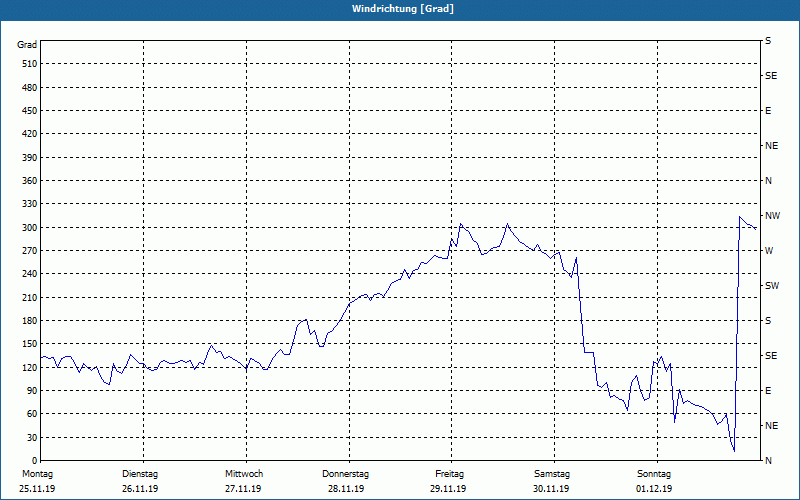The height and width of the screenshot is (500, 800).
Task: Click the 510 value on the Grad axis
Action: 30,64
